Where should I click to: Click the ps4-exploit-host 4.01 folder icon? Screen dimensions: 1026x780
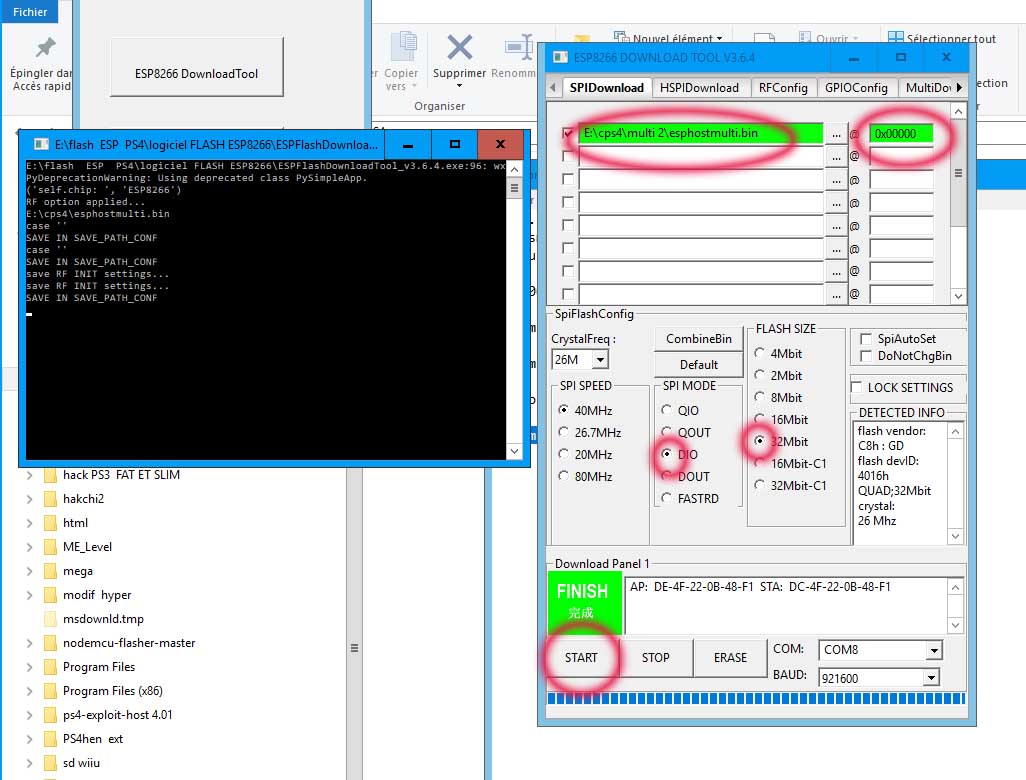point(50,715)
